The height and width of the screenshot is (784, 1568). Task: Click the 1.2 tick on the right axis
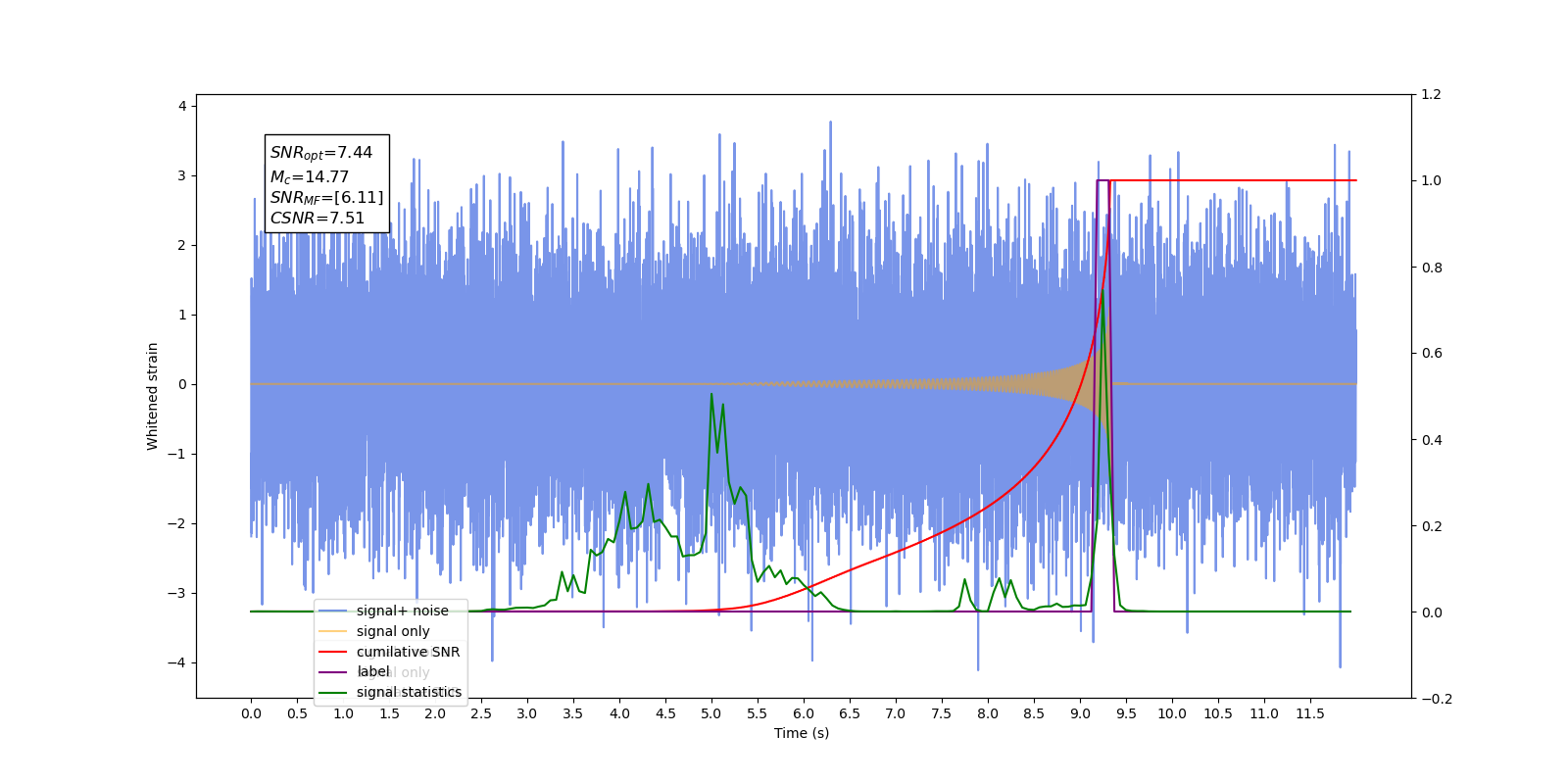pos(1431,95)
